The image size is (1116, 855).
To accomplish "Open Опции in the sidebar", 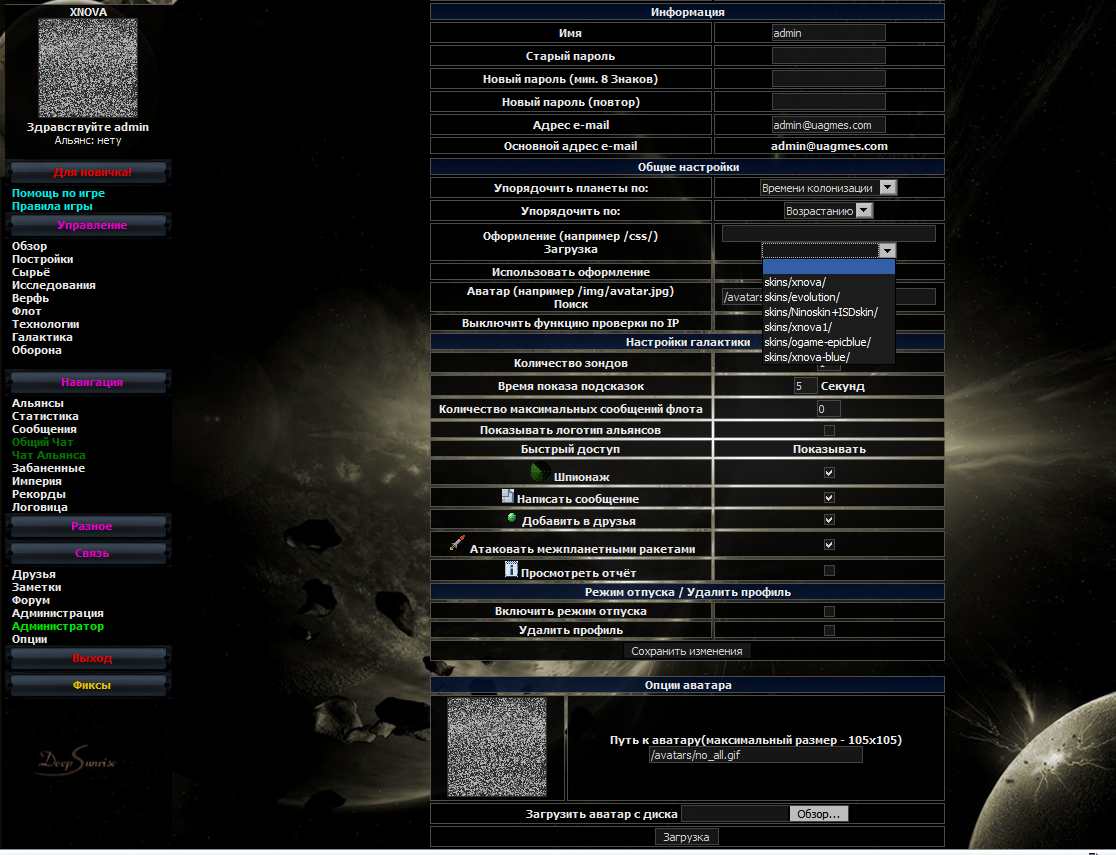I will tap(29, 639).
